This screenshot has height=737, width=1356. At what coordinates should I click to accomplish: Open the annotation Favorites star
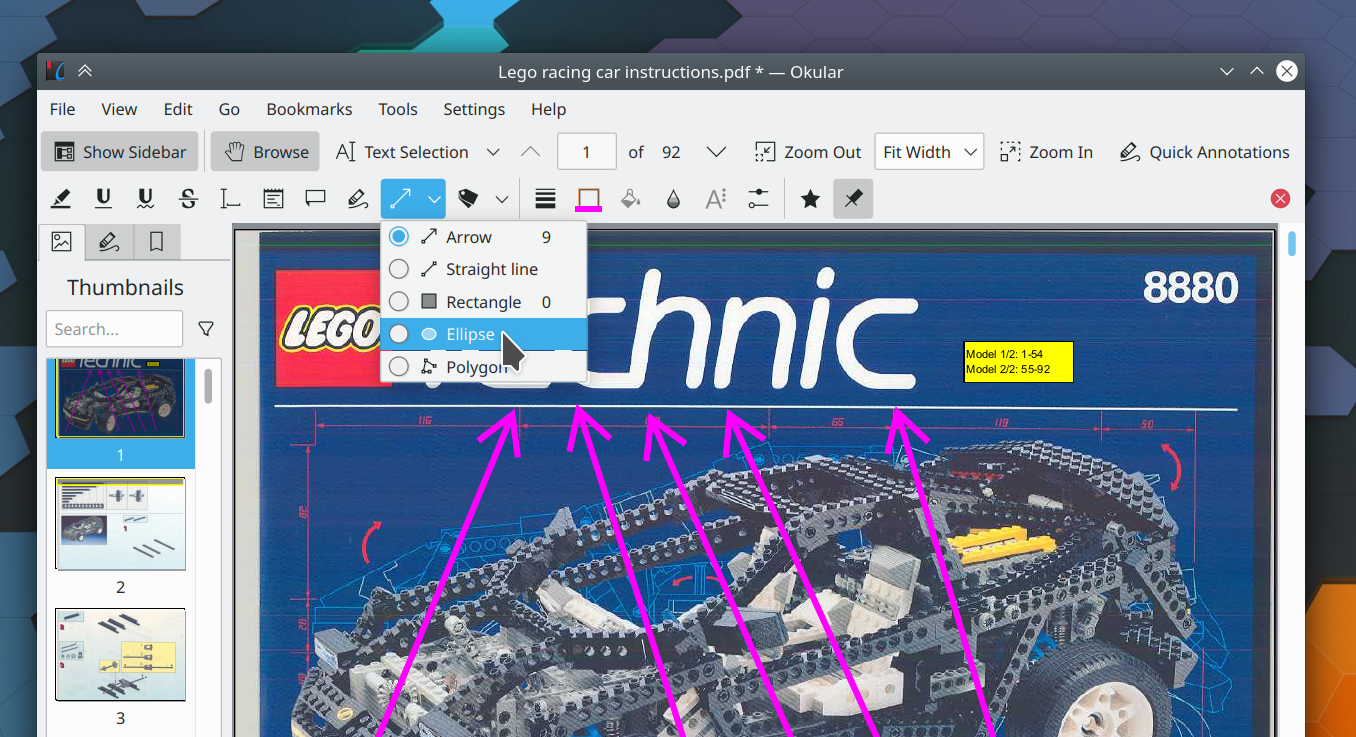809,198
